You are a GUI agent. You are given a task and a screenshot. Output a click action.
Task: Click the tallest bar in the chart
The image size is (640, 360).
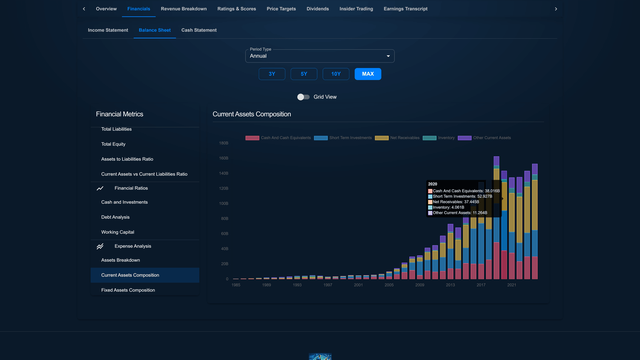click(x=496, y=218)
